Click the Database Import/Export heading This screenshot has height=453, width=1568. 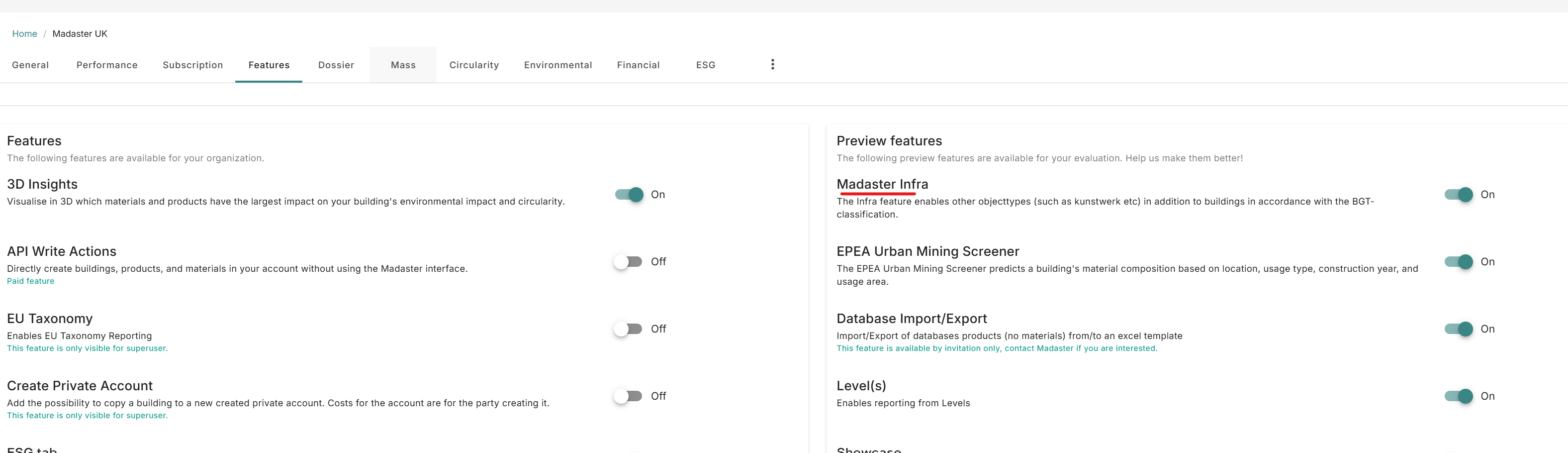[x=911, y=318]
